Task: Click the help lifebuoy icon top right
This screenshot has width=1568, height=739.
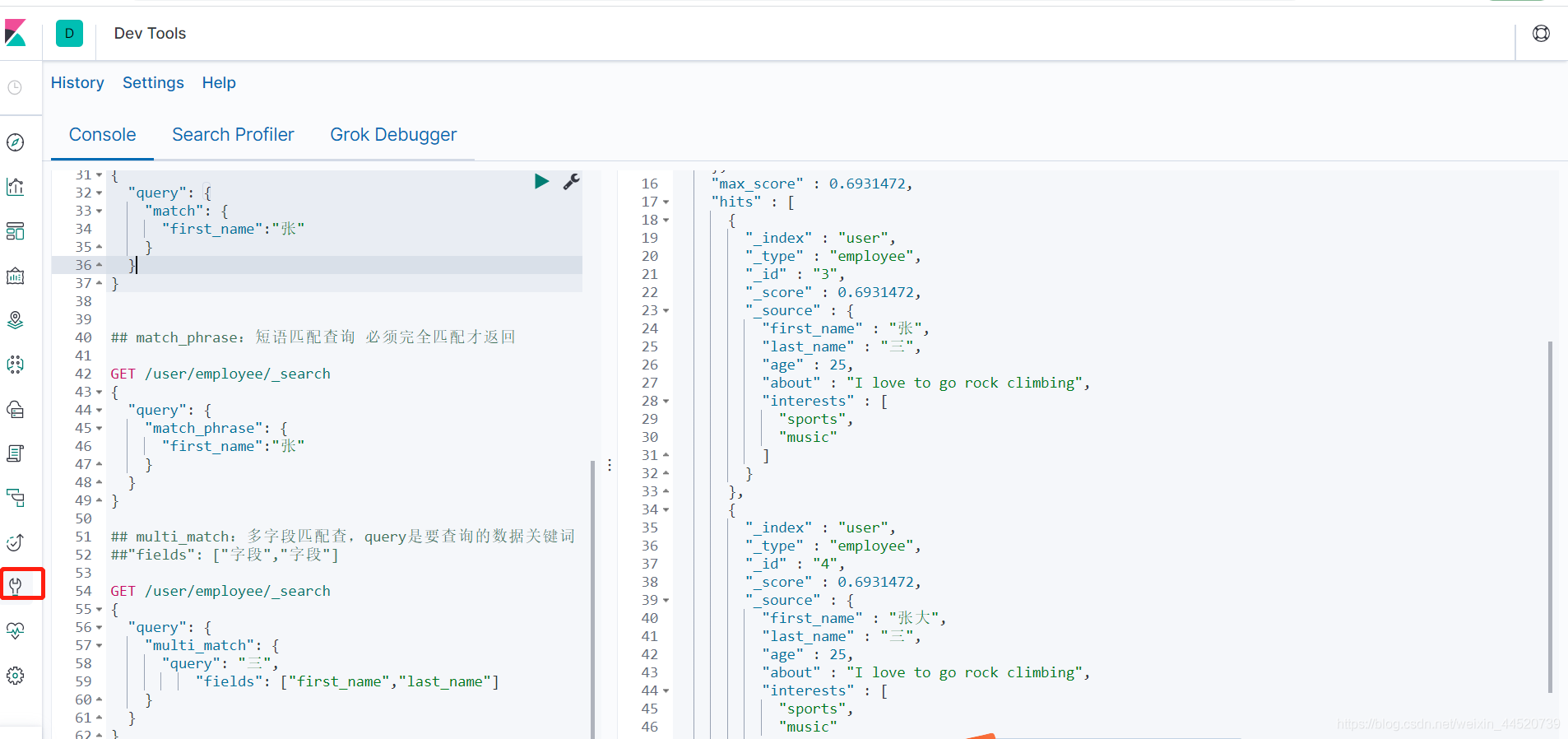Action: point(1541,33)
